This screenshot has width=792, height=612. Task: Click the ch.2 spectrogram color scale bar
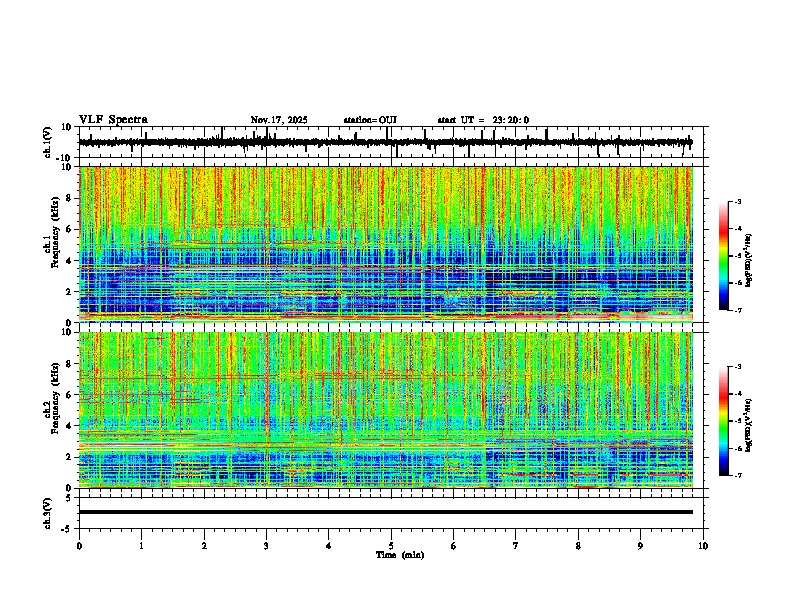pos(724,421)
